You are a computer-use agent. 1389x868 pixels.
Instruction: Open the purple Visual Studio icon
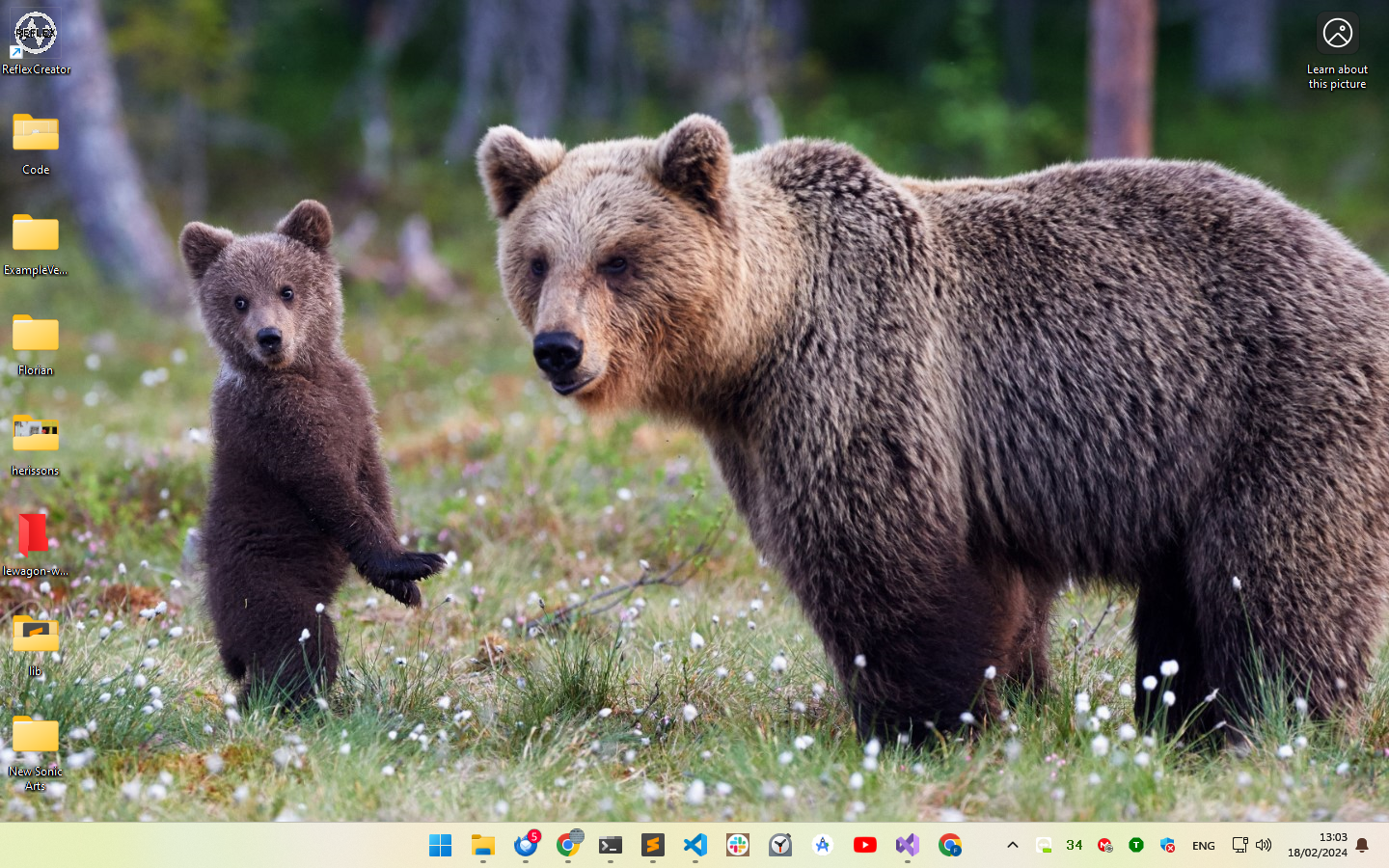pos(908,845)
